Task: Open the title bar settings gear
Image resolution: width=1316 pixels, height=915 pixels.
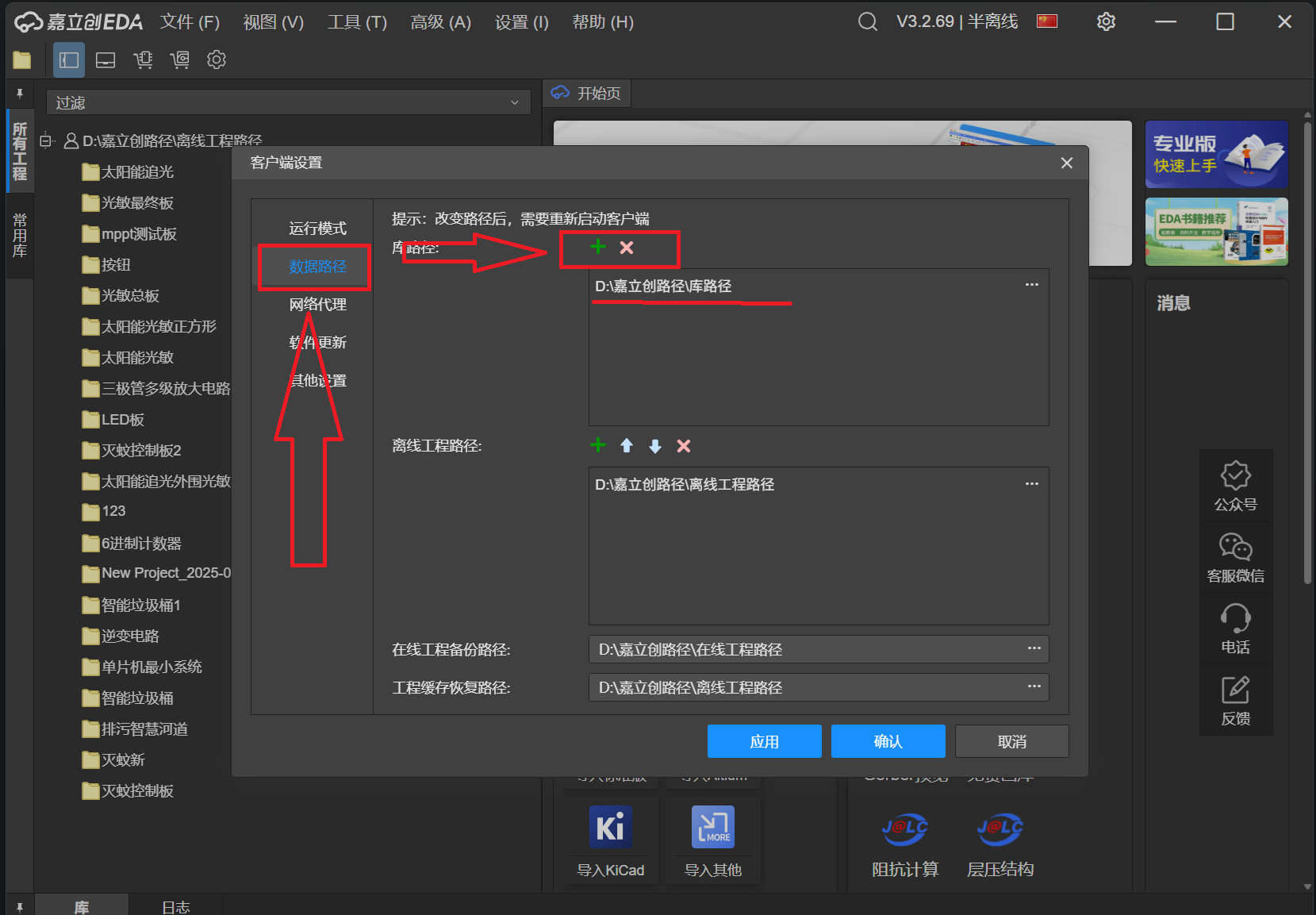Action: click(x=1106, y=21)
